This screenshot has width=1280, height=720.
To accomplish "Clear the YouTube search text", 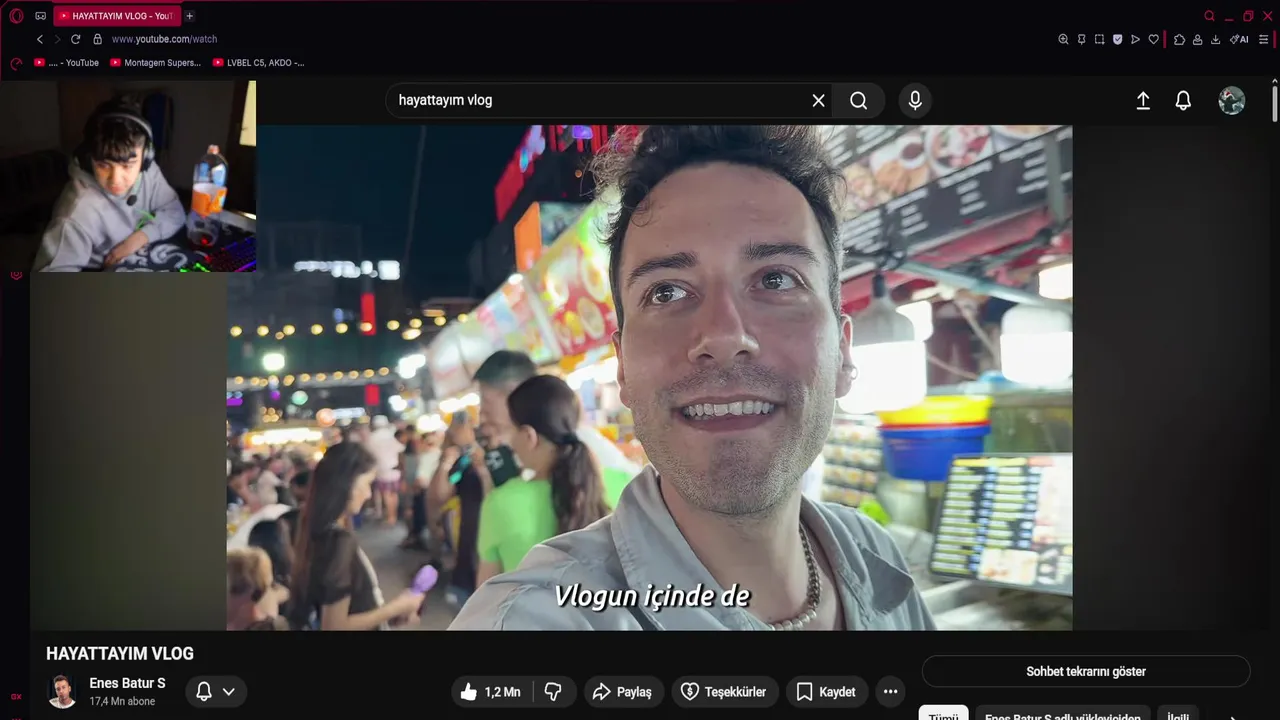I will [x=818, y=100].
